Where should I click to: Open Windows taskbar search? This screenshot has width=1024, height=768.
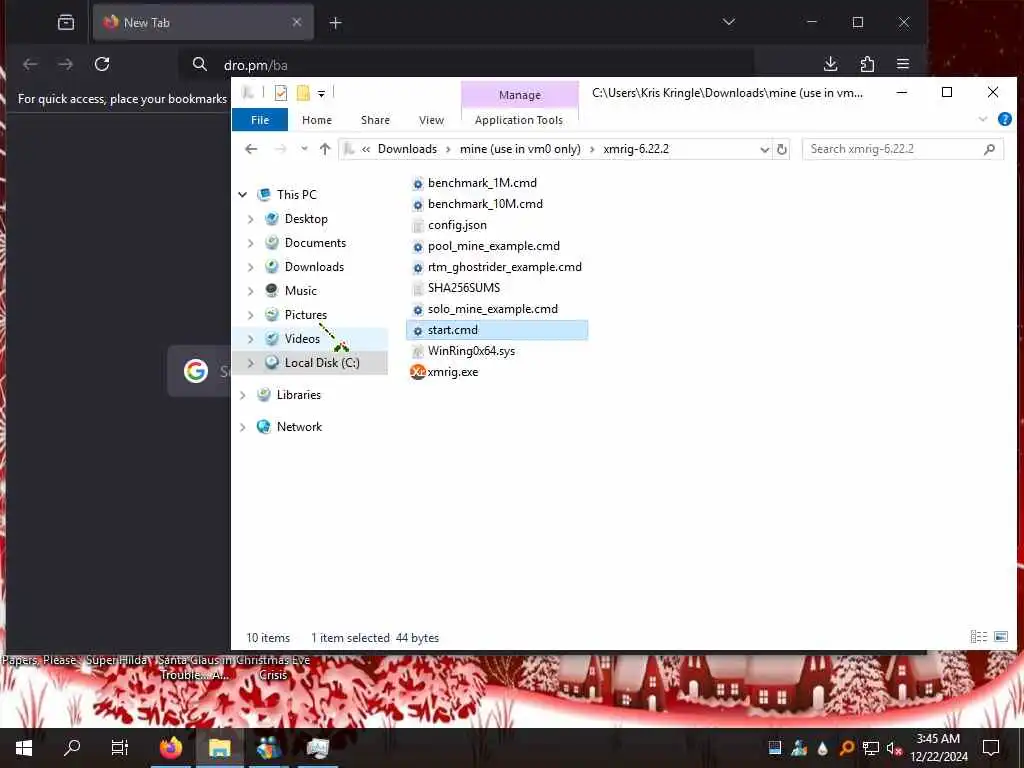coord(72,747)
